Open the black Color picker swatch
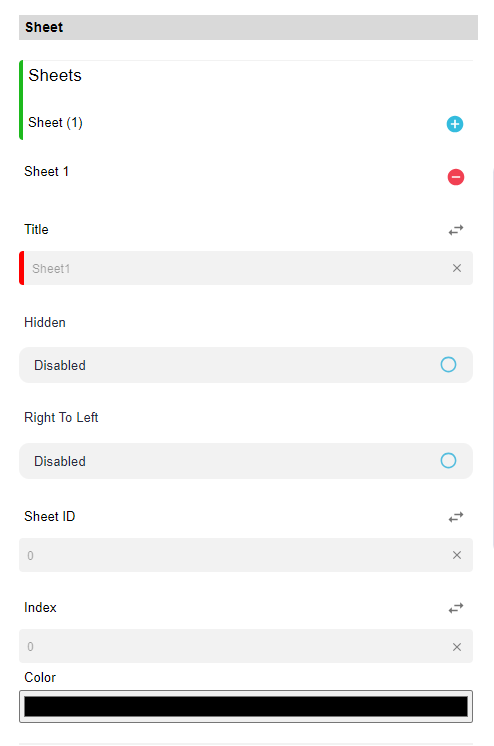 (246, 707)
